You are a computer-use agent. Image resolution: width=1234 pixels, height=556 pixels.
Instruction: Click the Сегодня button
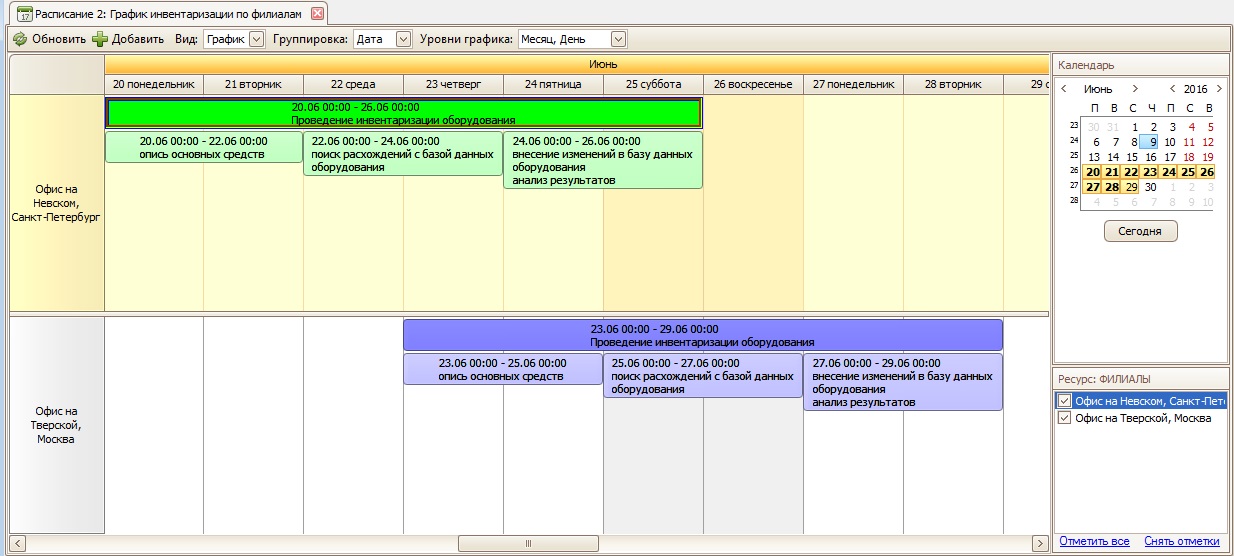pyautogui.click(x=1141, y=231)
